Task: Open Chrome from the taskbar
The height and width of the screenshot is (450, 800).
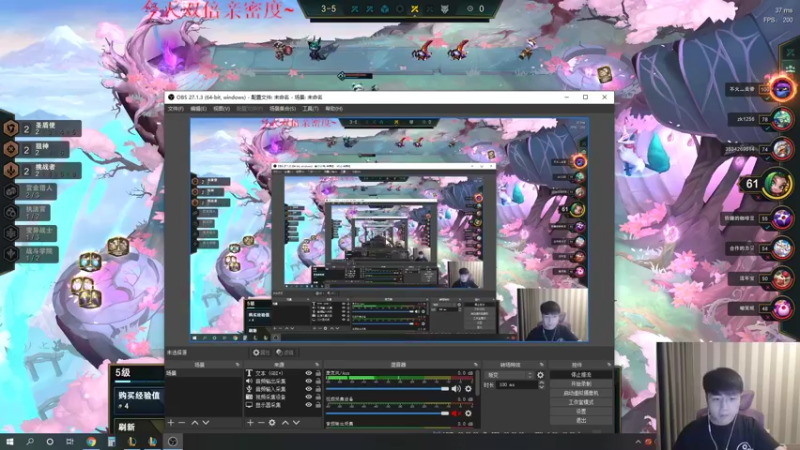Action: (91, 441)
